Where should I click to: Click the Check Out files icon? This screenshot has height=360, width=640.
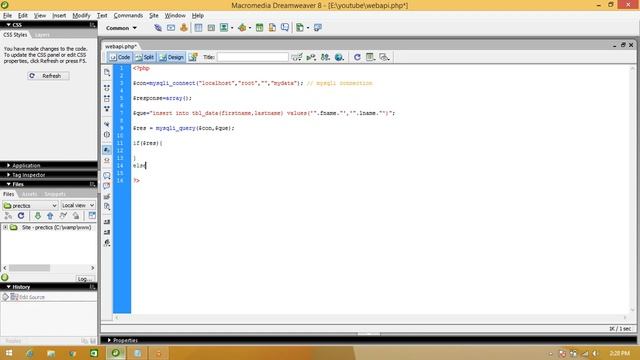tap(63, 216)
